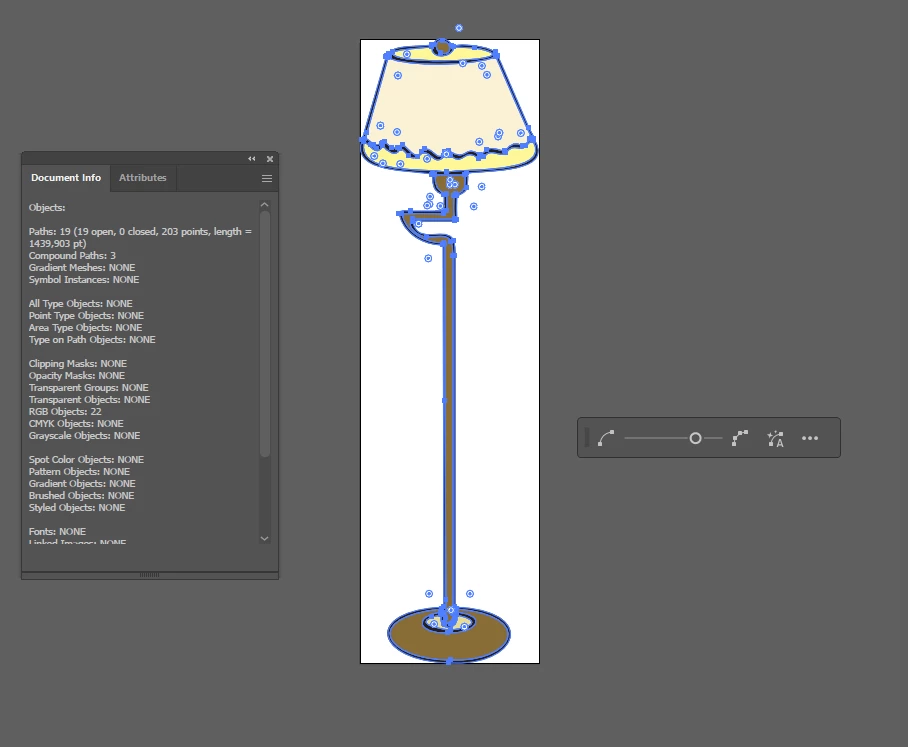Click the scroll up arrow in Document Info
The width and height of the screenshot is (908, 747).
[265, 204]
